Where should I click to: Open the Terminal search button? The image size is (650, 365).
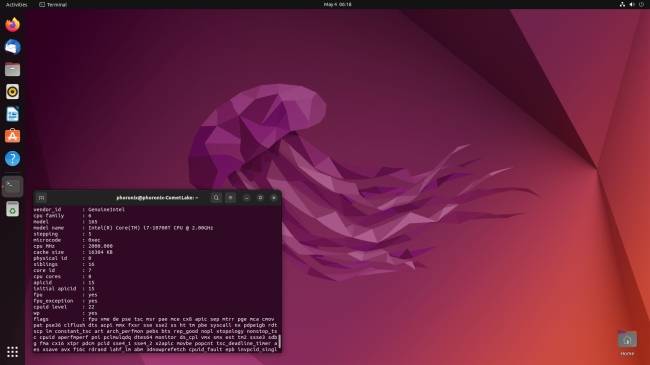(216, 198)
